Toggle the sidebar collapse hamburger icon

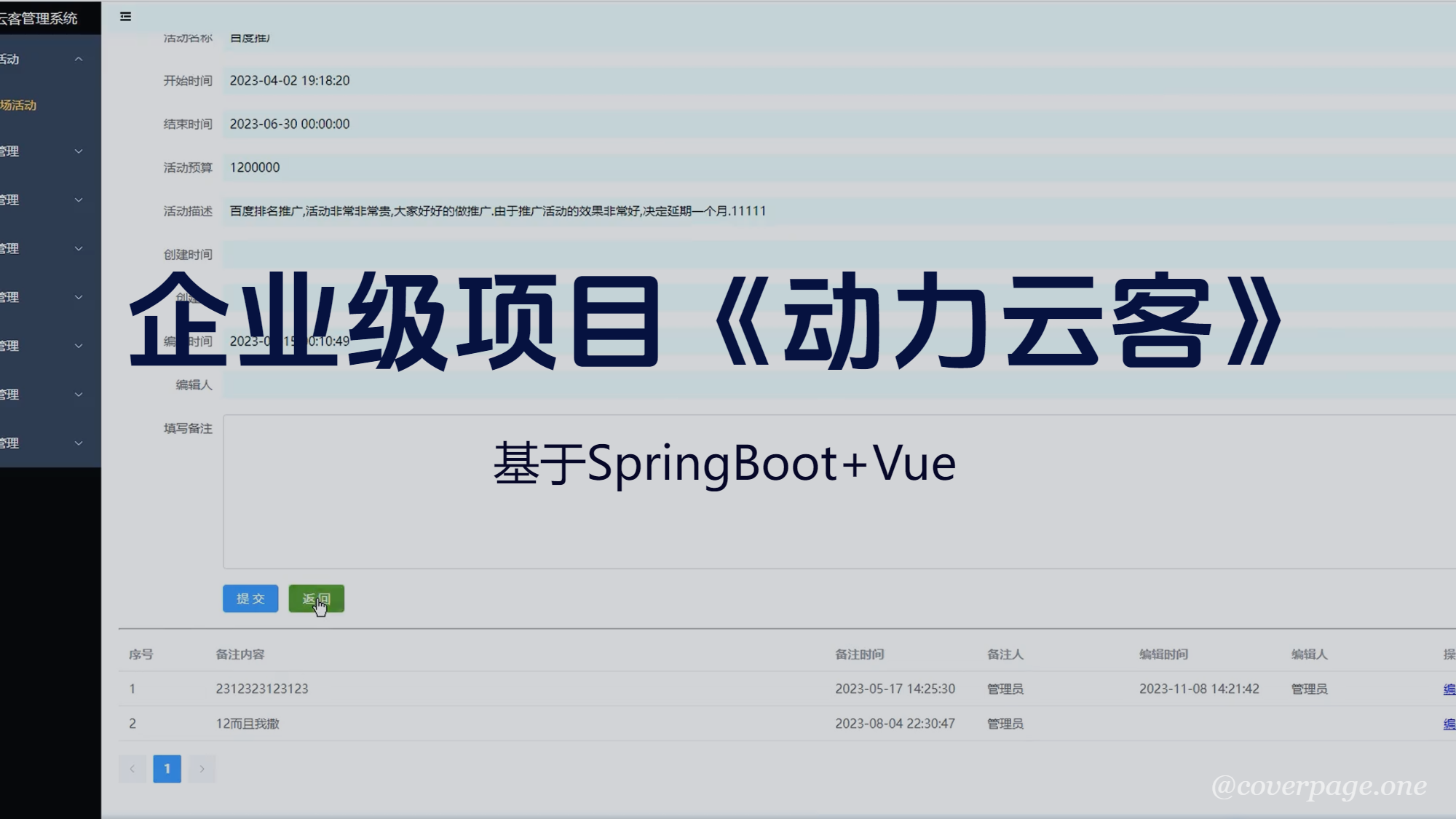125,16
